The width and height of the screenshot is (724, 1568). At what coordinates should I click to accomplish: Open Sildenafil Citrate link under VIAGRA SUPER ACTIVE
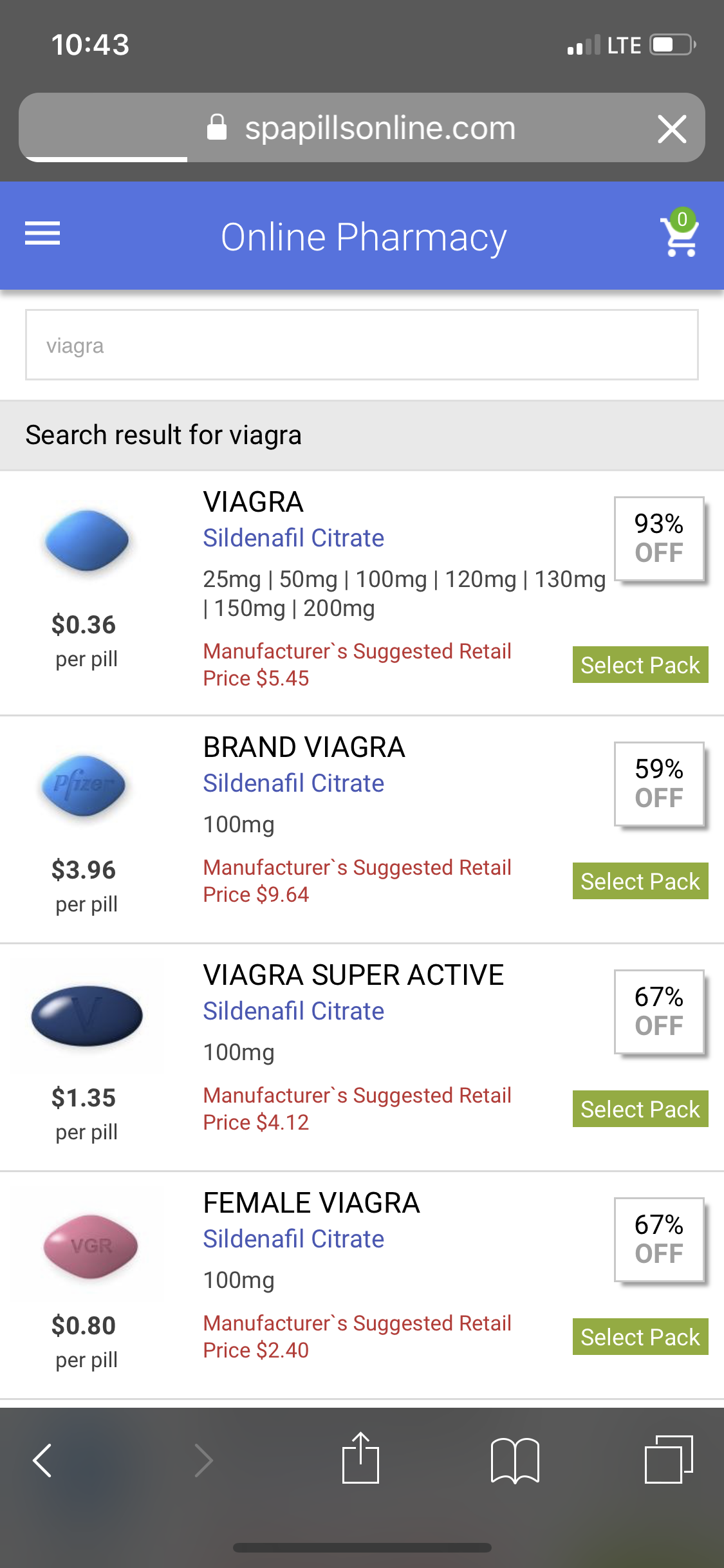293,1011
